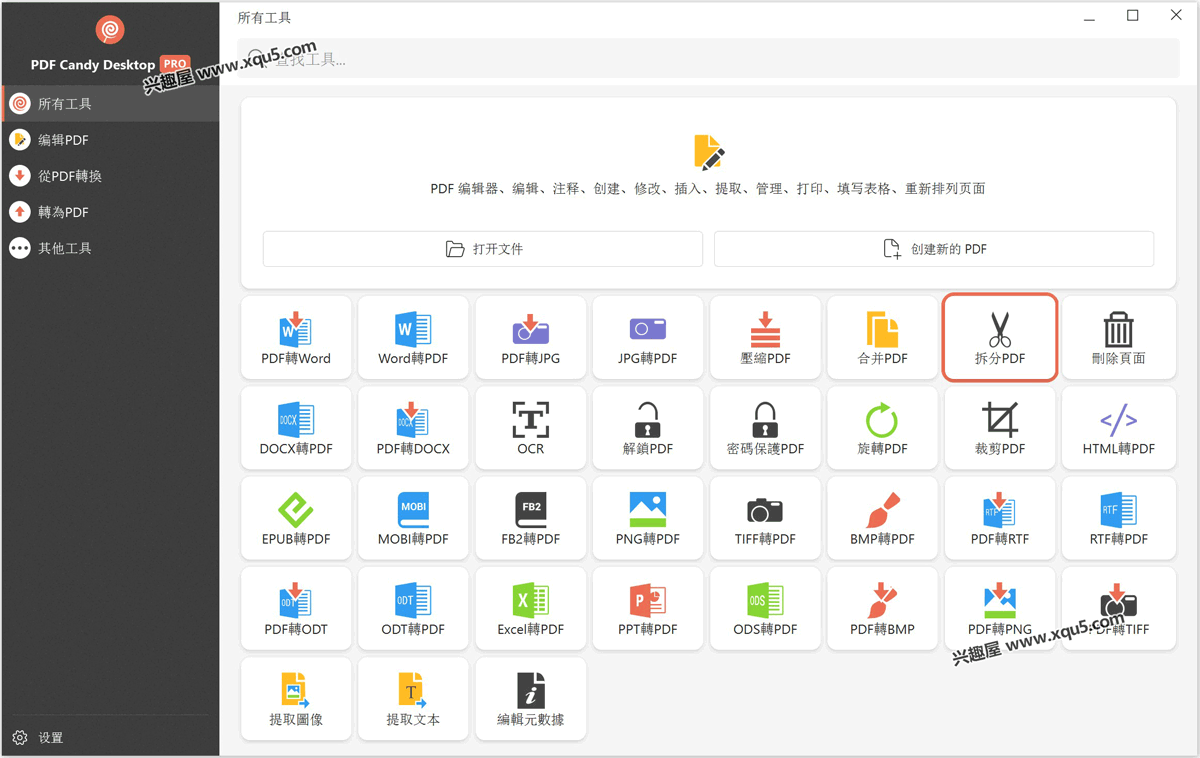The height and width of the screenshot is (758, 1200).
Task: Open the PDF轉DOCX tool
Action: click(x=413, y=428)
